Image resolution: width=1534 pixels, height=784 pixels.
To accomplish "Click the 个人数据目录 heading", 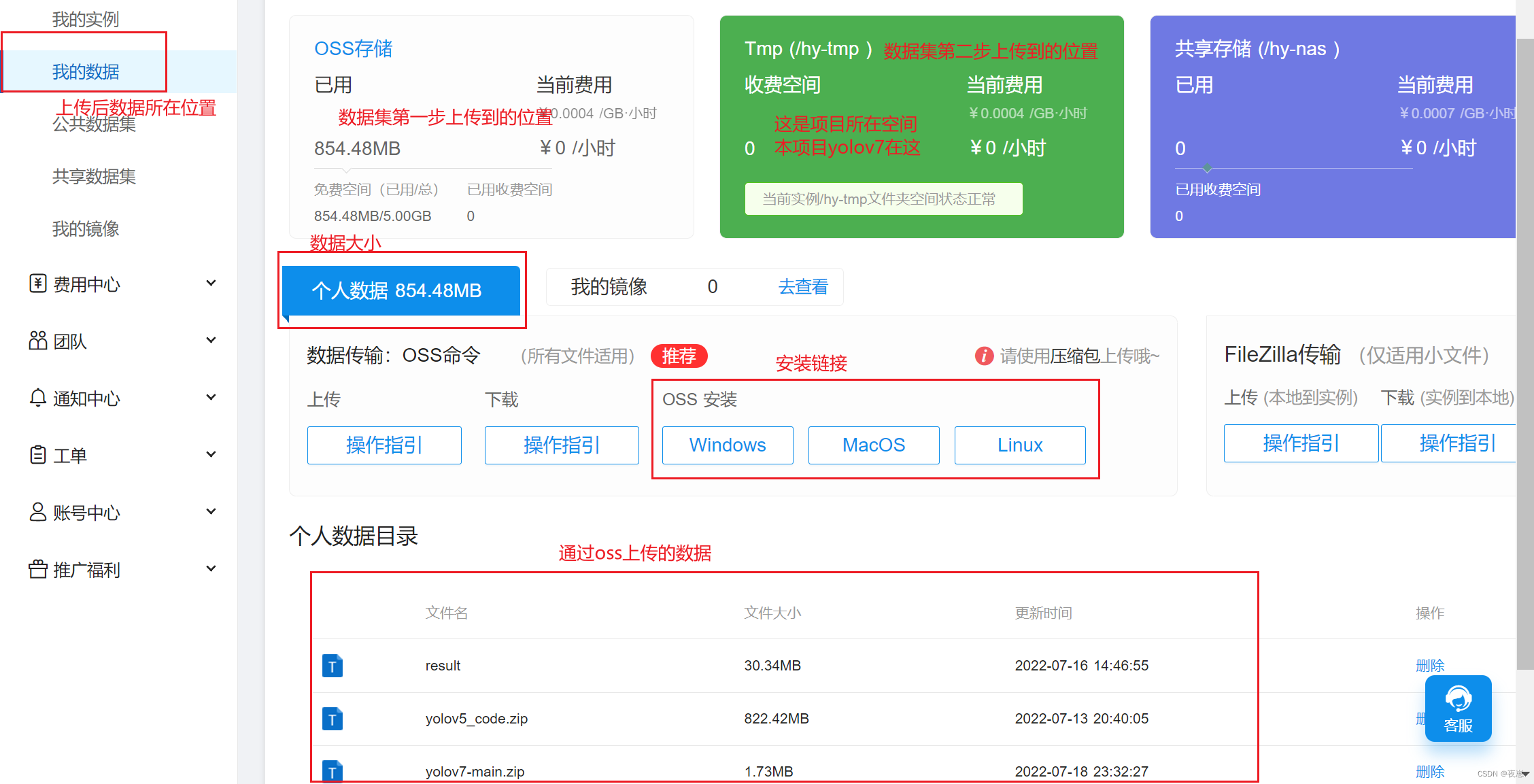I will (x=354, y=536).
